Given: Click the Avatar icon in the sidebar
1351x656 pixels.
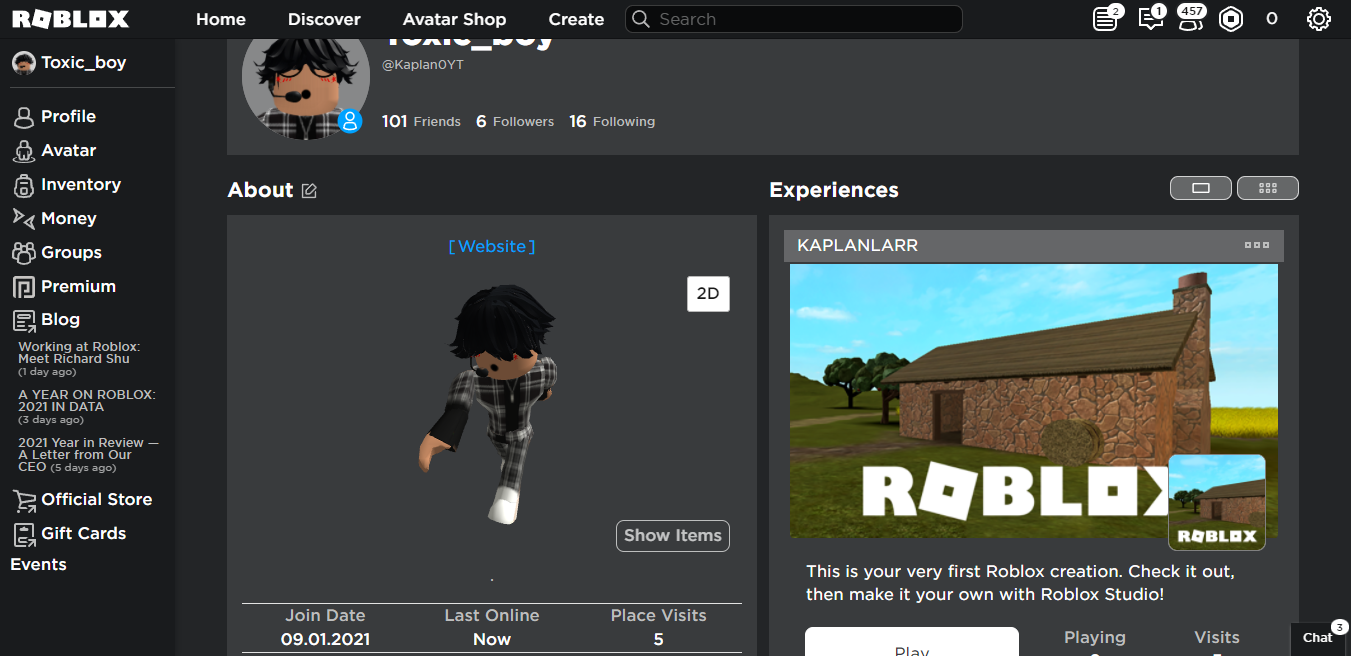Looking at the screenshot, I should tap(24, 151).
